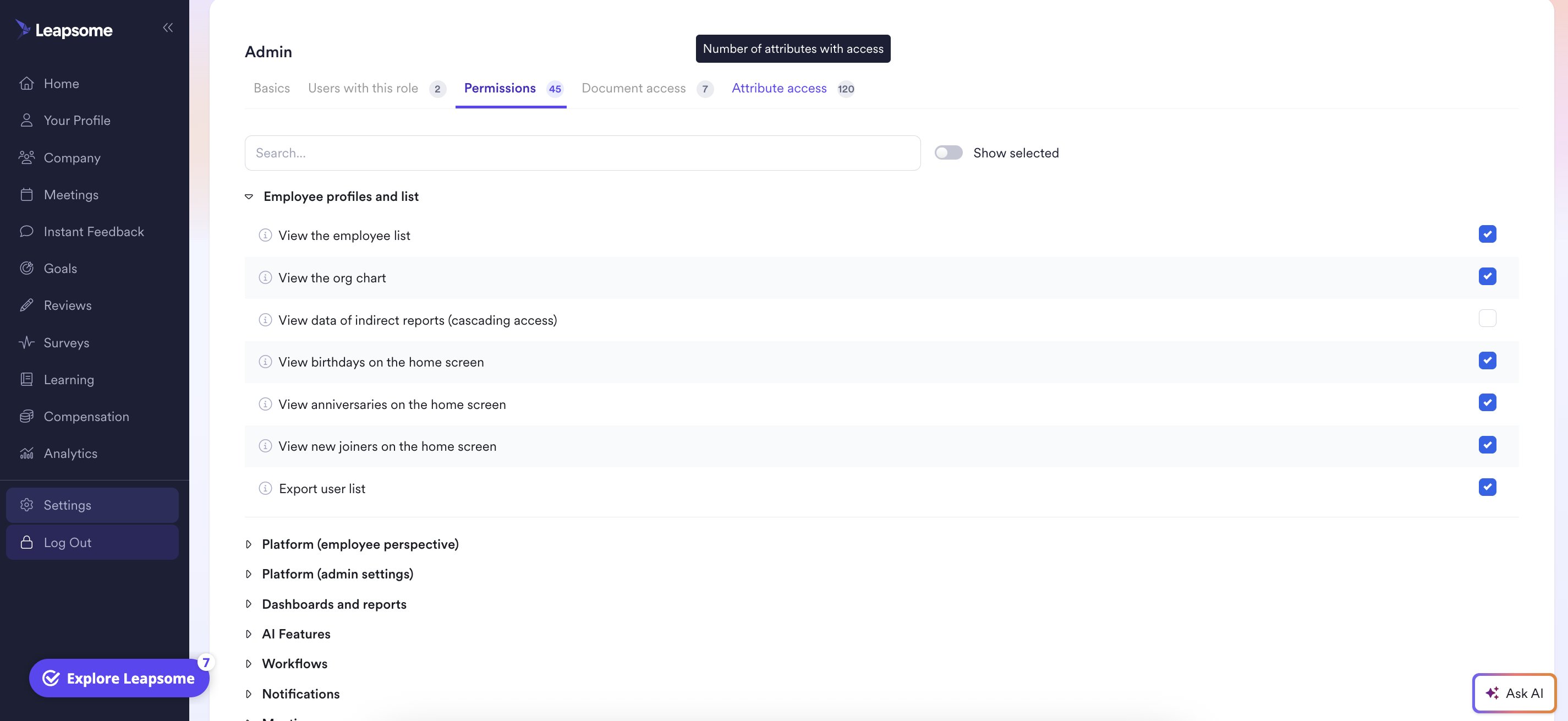Open Goals in the sidebar
This screenshot has height=721, width=1568.
[61, 269]
